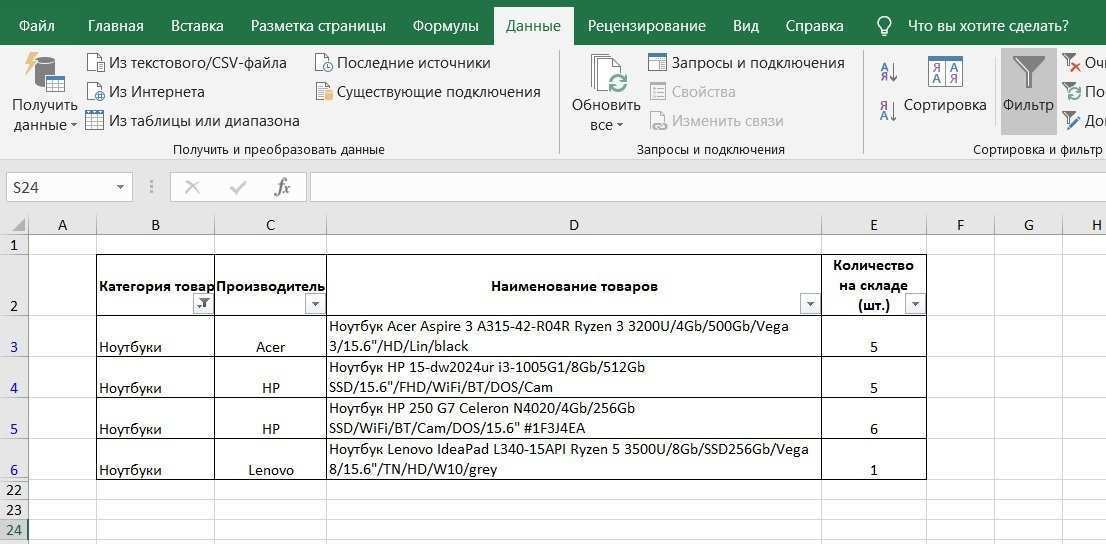The width and height of the screenshot is (1106, 544).
Task: Select row 22 header
Action: pos(14,490)
